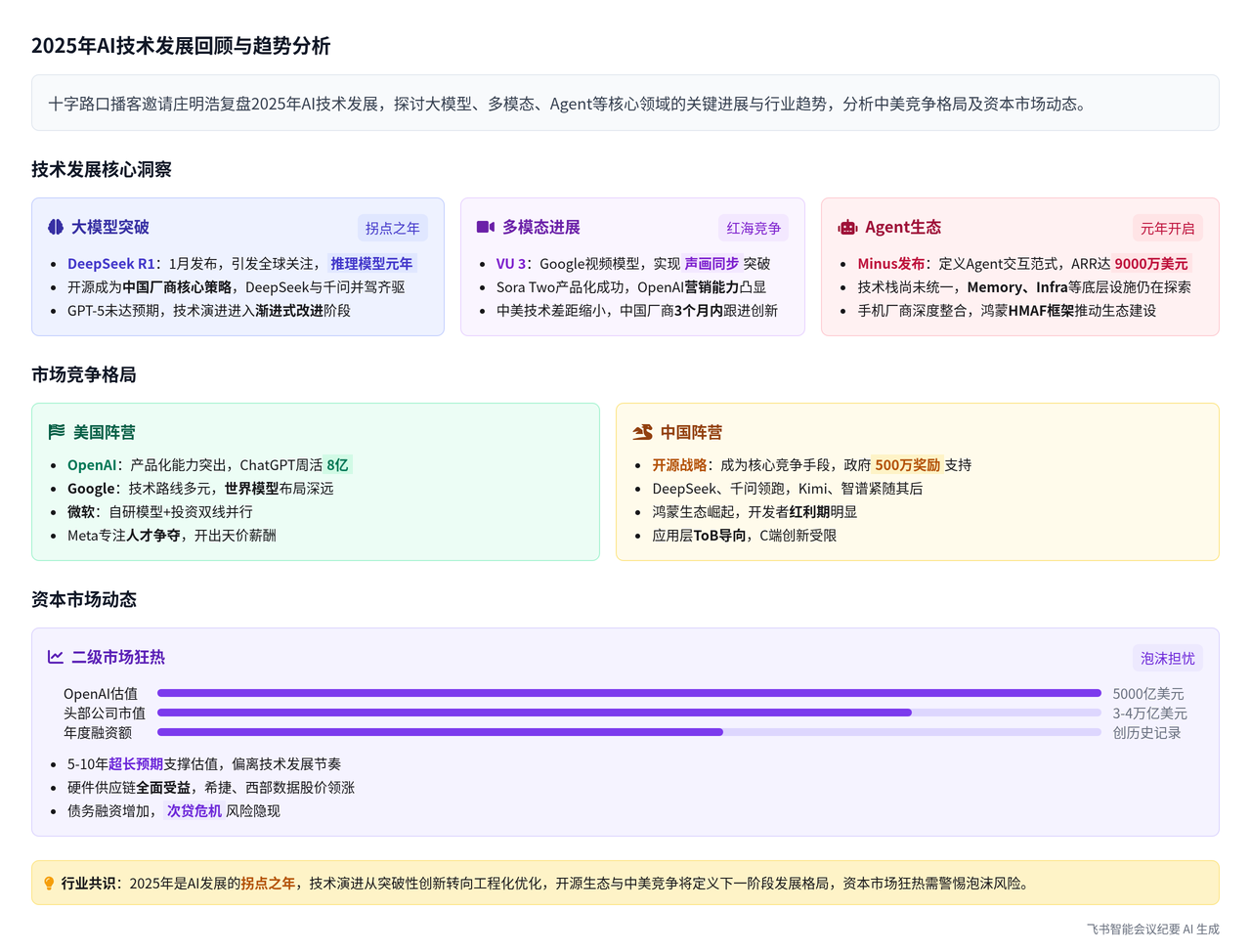Click the highlighted DeepSeek R1 text
Screen dimensions: 1251x952
click(111, 264)
